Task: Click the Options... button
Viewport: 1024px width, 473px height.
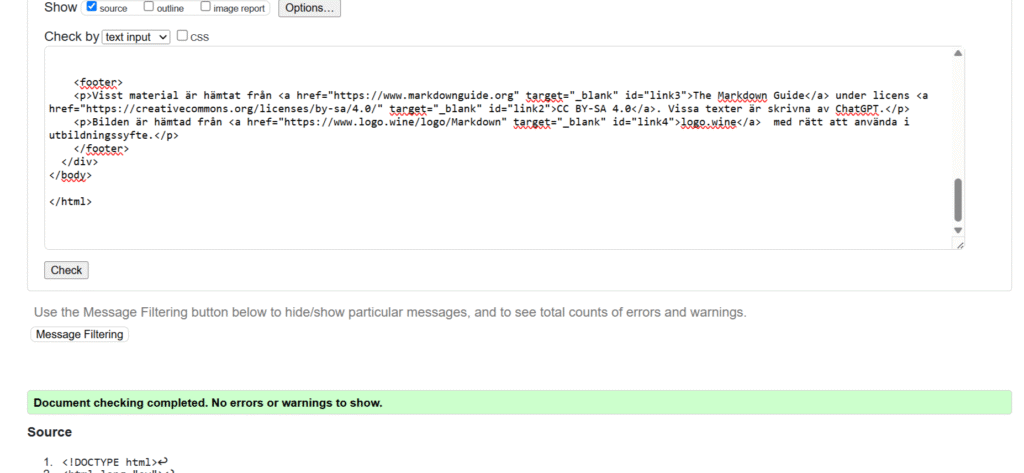Action: 309,8
